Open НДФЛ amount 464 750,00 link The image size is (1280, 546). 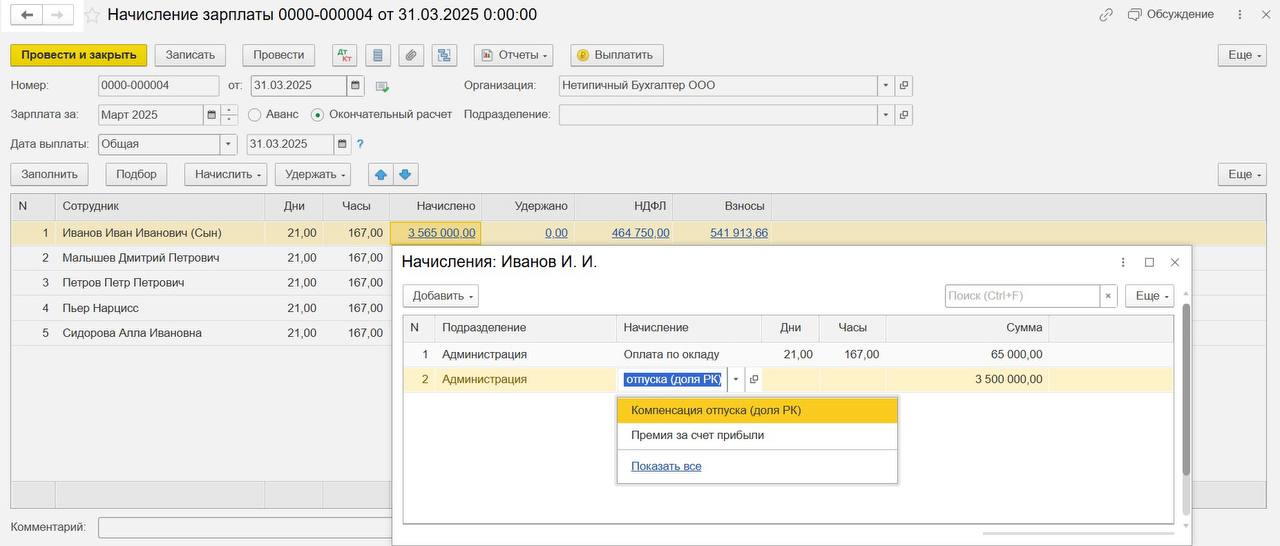pos(641,233)
